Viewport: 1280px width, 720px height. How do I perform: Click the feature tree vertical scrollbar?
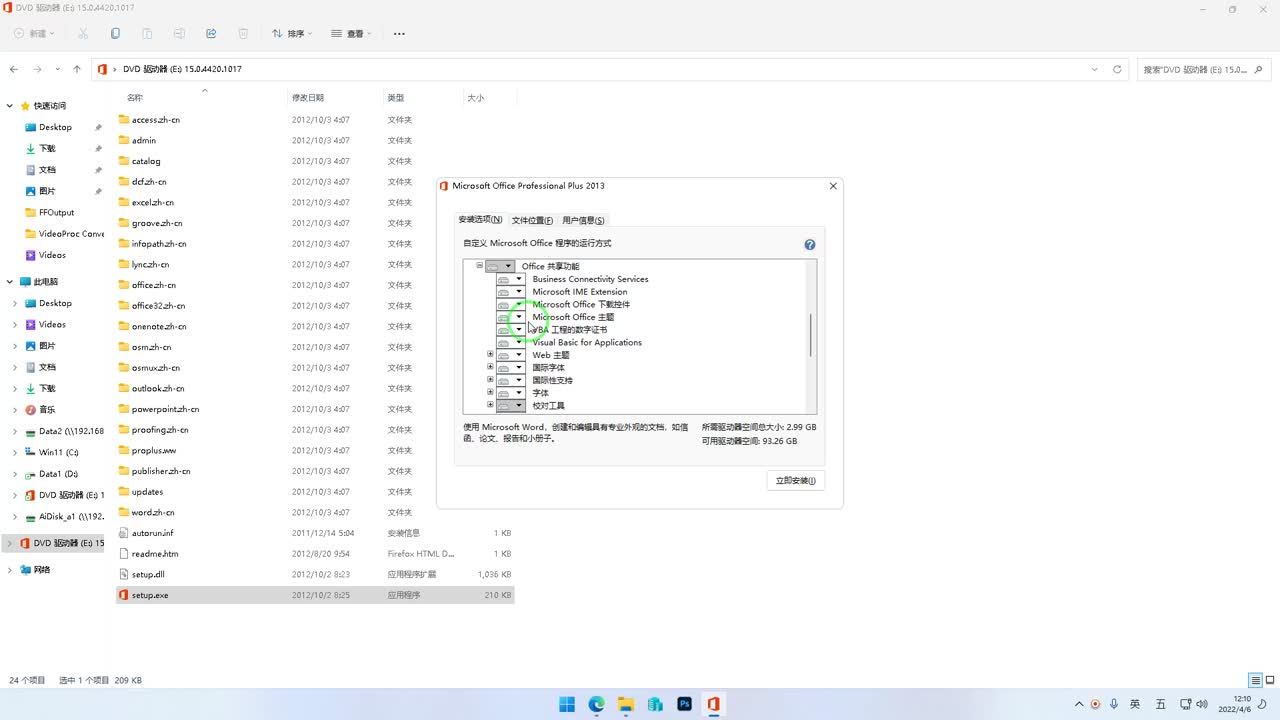click(x=810, y=335)
